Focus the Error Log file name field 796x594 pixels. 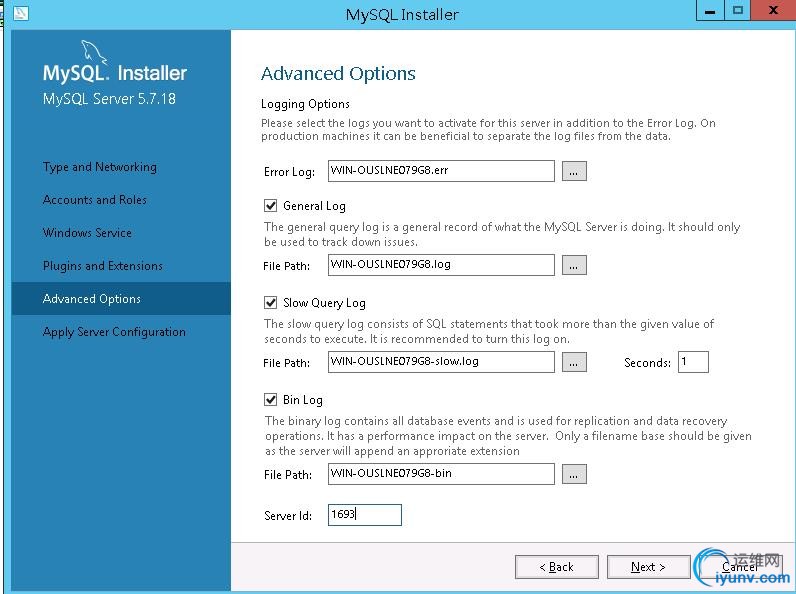pos(441,171)
